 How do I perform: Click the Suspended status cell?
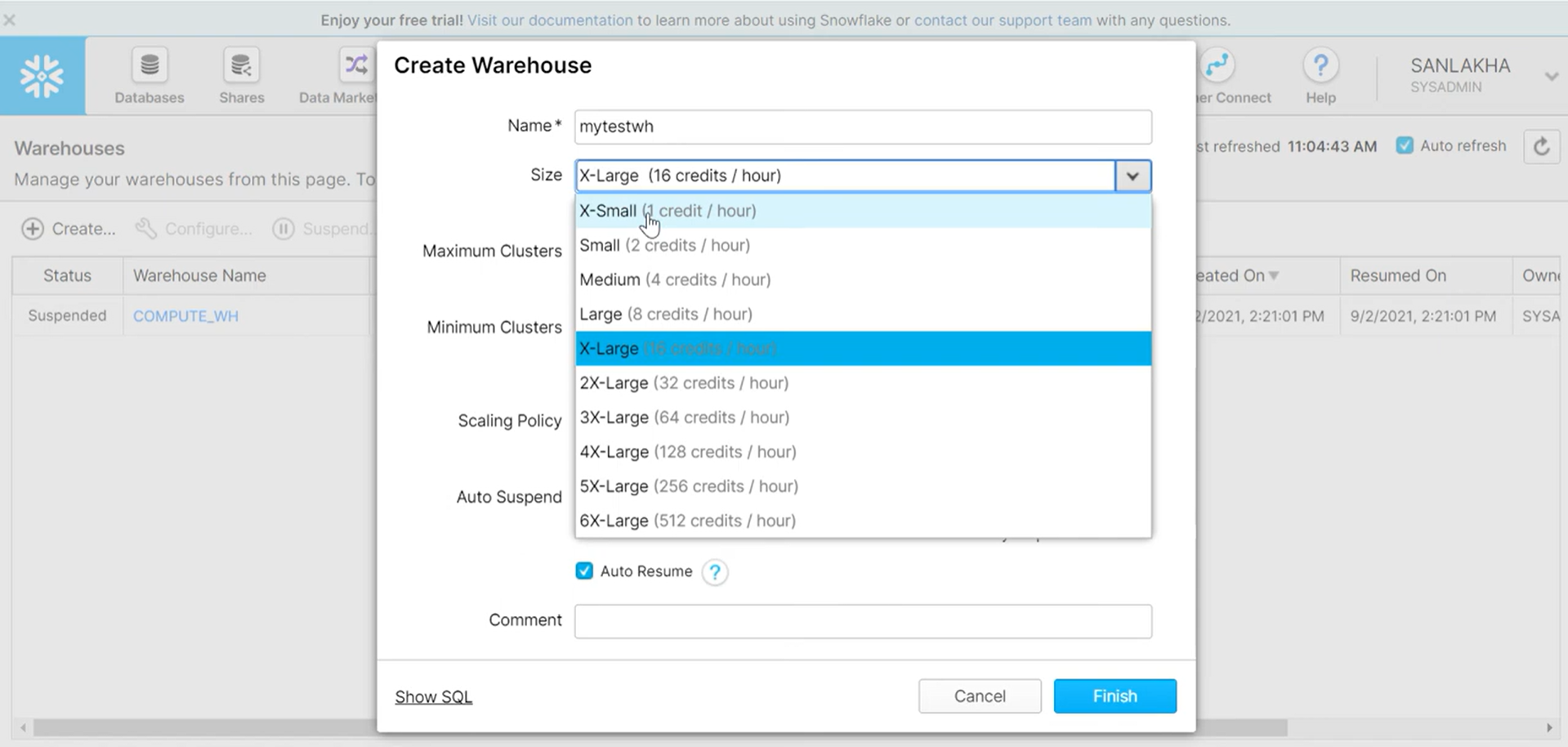[67, 315]
